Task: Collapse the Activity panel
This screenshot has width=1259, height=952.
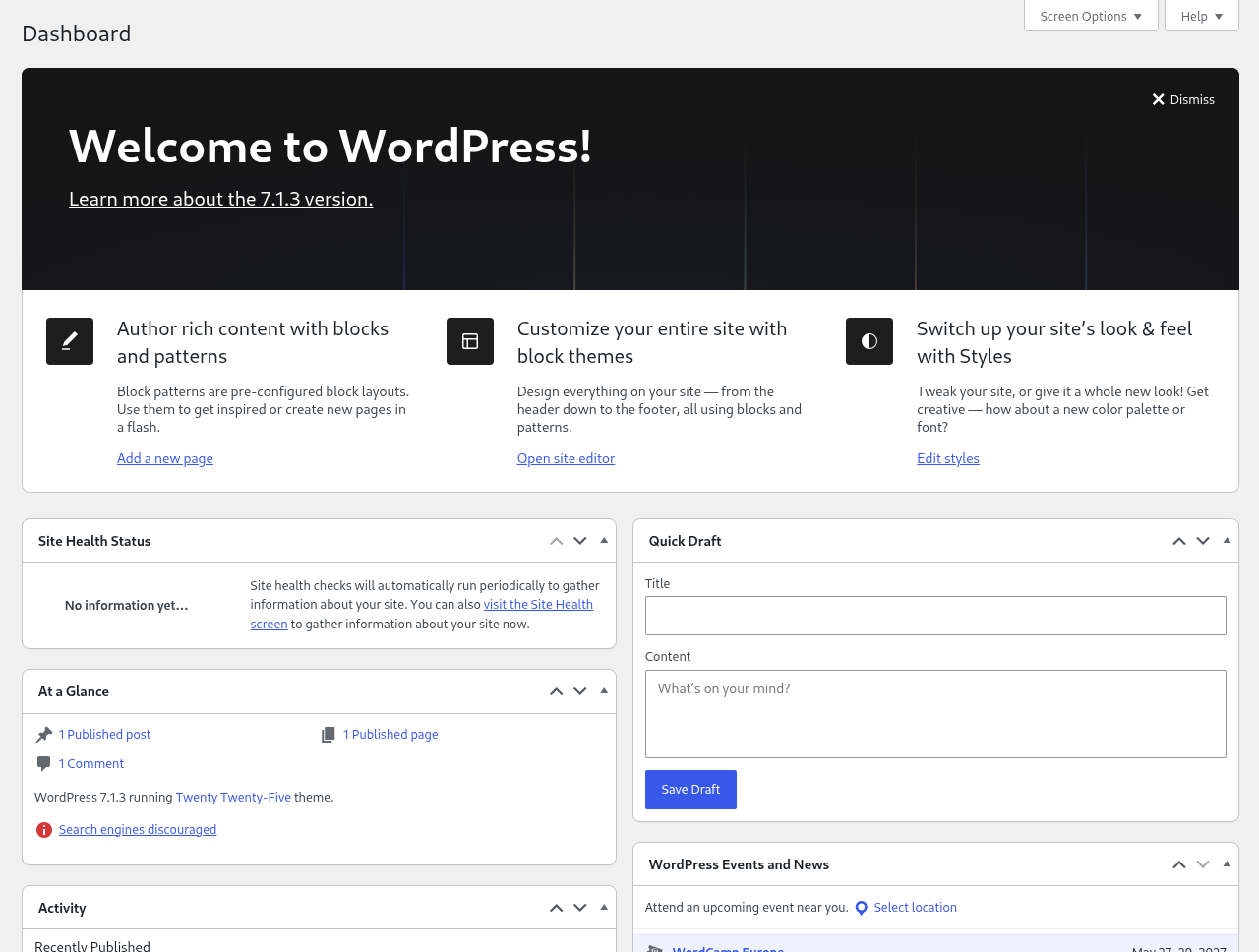Action: 604,907
